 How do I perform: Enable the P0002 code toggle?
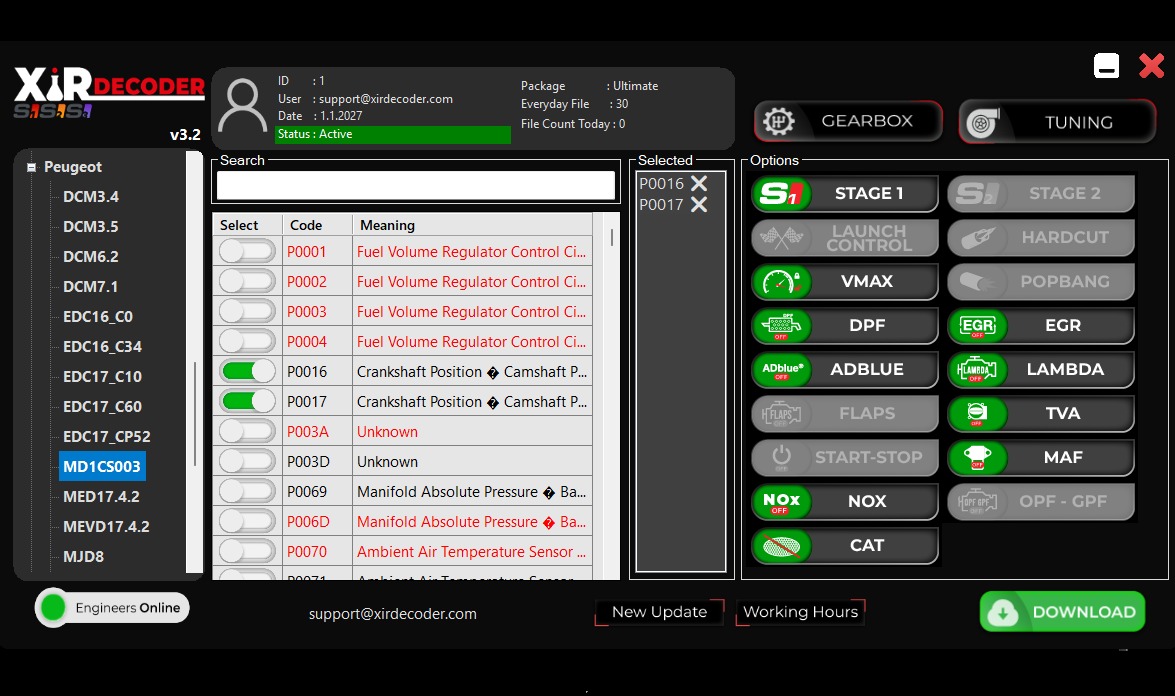[x=247, y=281]
